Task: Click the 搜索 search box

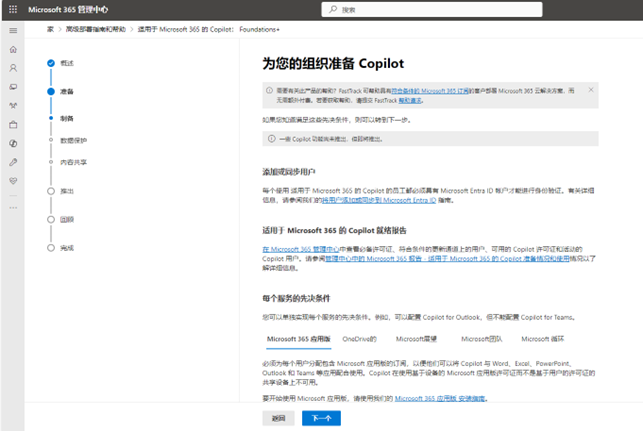Action: point(432,9)
